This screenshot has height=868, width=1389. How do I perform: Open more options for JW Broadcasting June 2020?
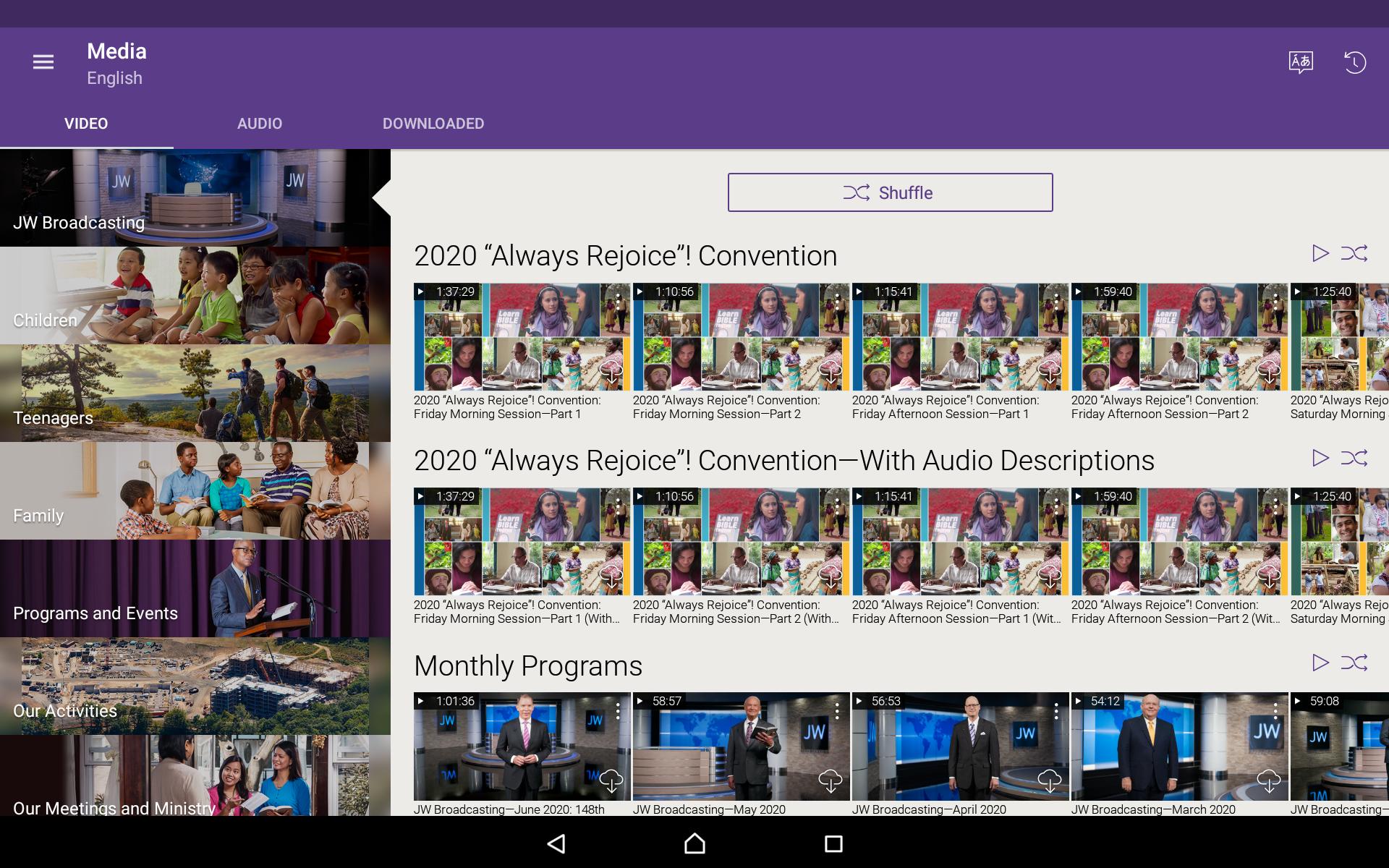coord(619,711)
